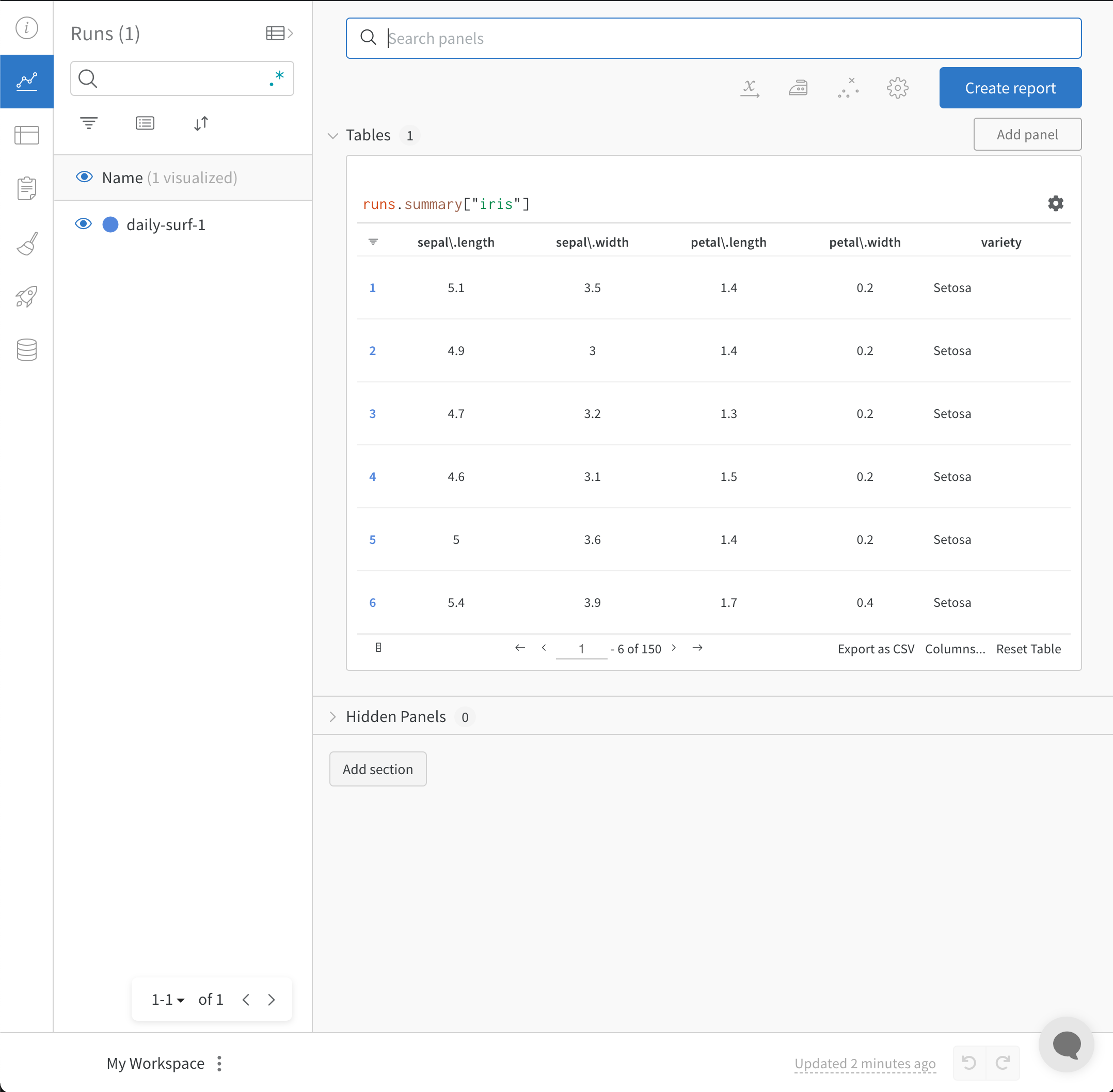Navigate to next page of table results
The width and height of the screenshot is (1113, 1092).
coord(673,648)
